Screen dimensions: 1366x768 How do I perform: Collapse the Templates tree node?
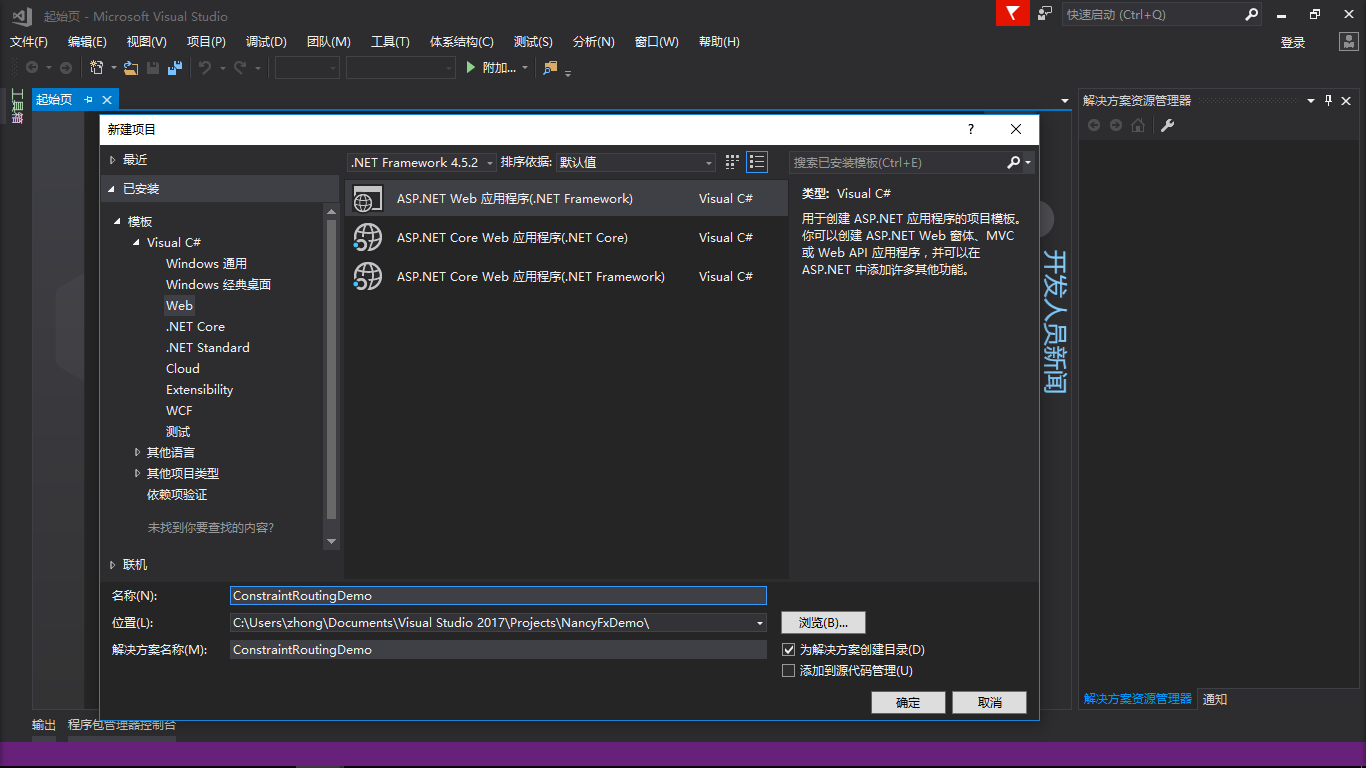tap(117, 222)
